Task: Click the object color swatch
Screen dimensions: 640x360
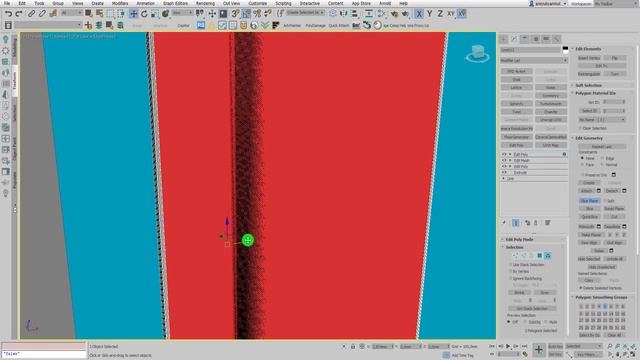Action: pos(565,50)
